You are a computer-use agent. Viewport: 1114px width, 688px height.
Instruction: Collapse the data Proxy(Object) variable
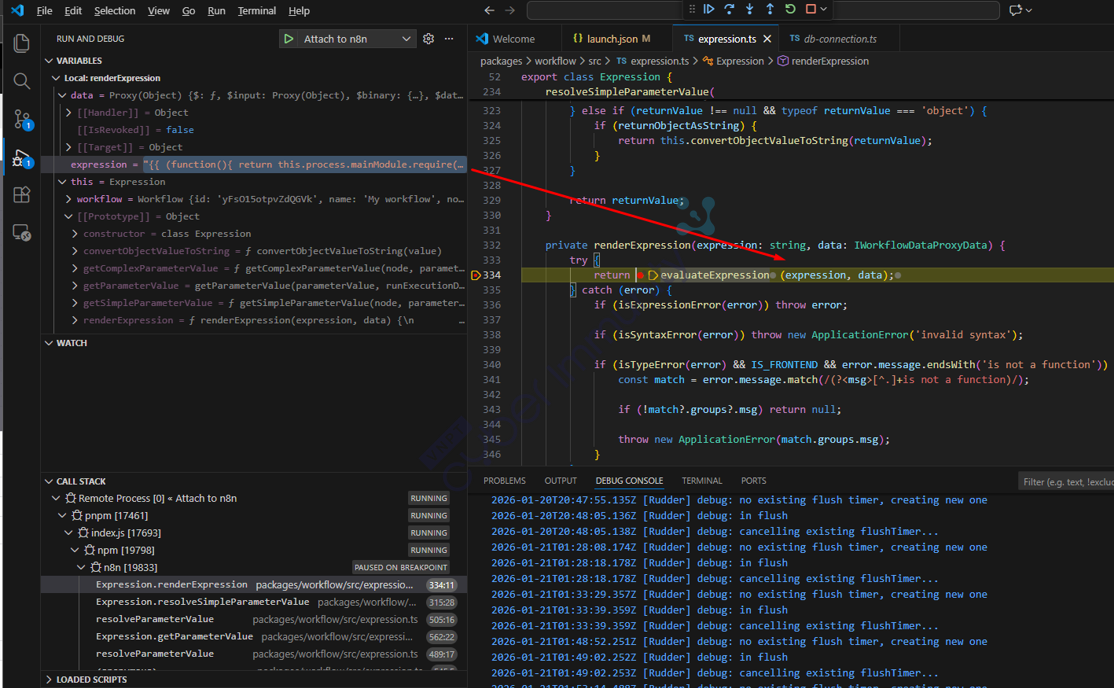62,95
